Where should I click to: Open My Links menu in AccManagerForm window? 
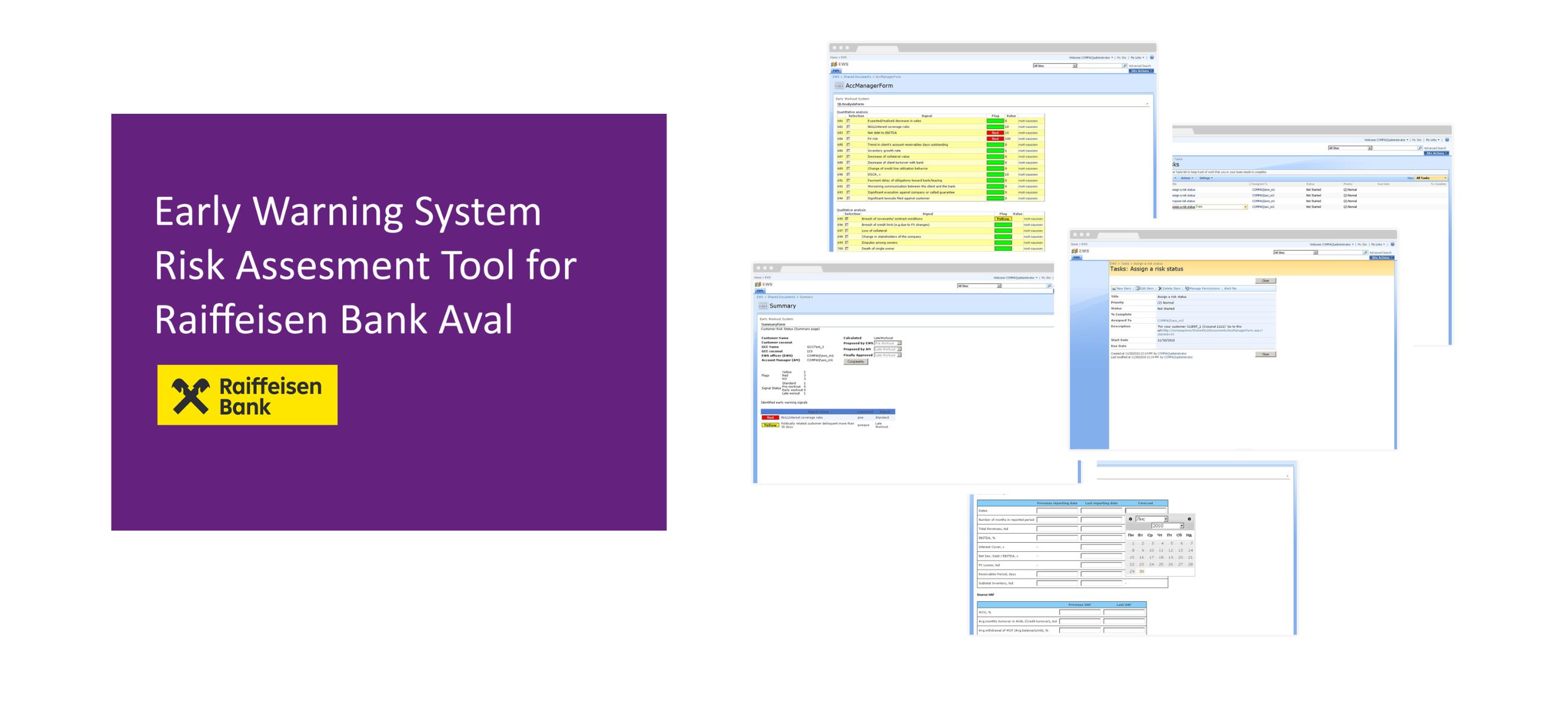1136,57
